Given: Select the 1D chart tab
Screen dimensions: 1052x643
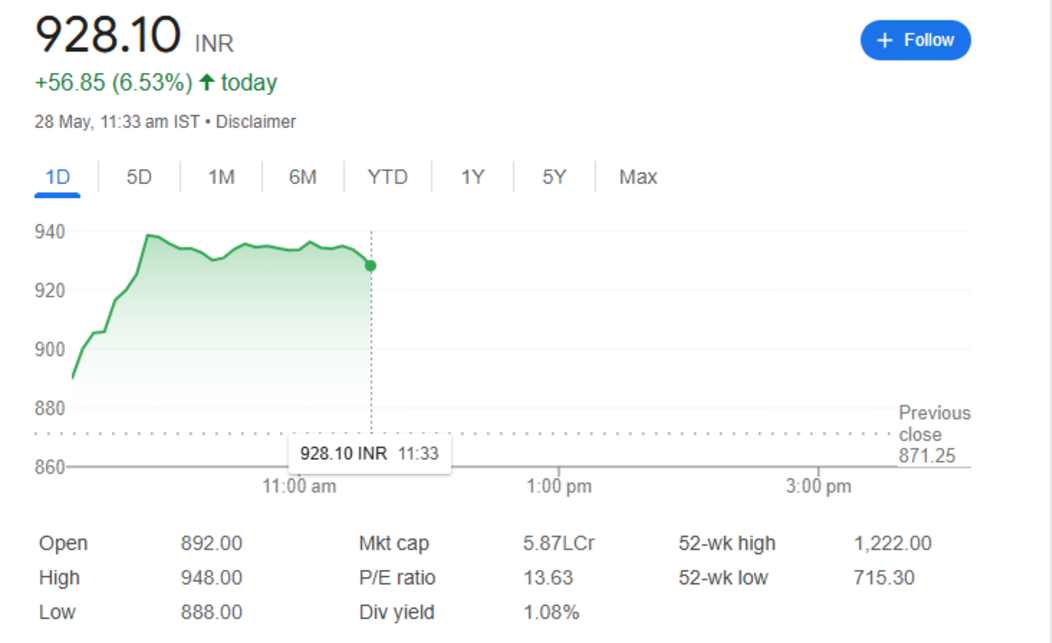Looking at the screenshot, I should click(57, 176).
